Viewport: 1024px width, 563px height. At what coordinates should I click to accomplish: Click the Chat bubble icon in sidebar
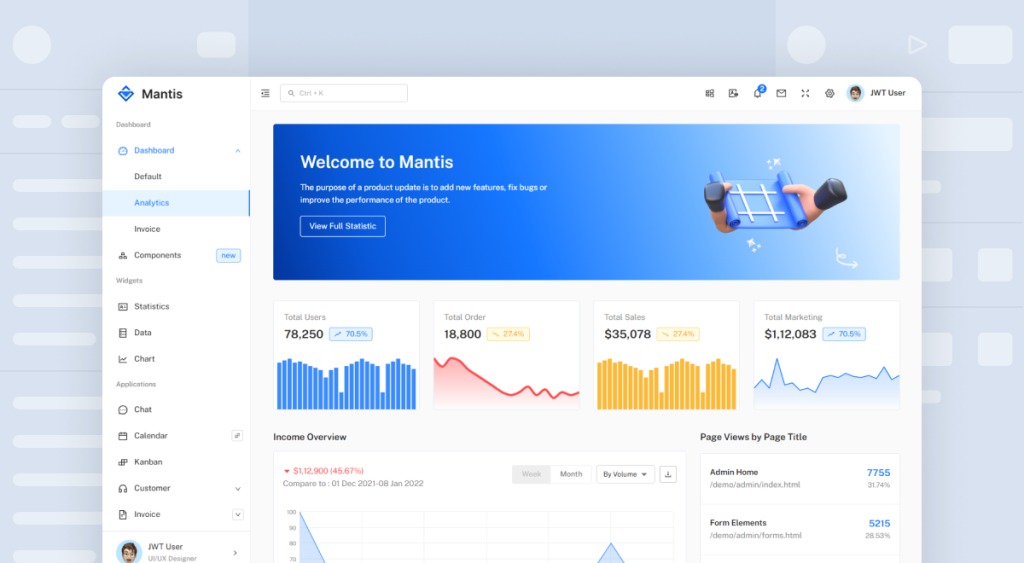(122, 410)
